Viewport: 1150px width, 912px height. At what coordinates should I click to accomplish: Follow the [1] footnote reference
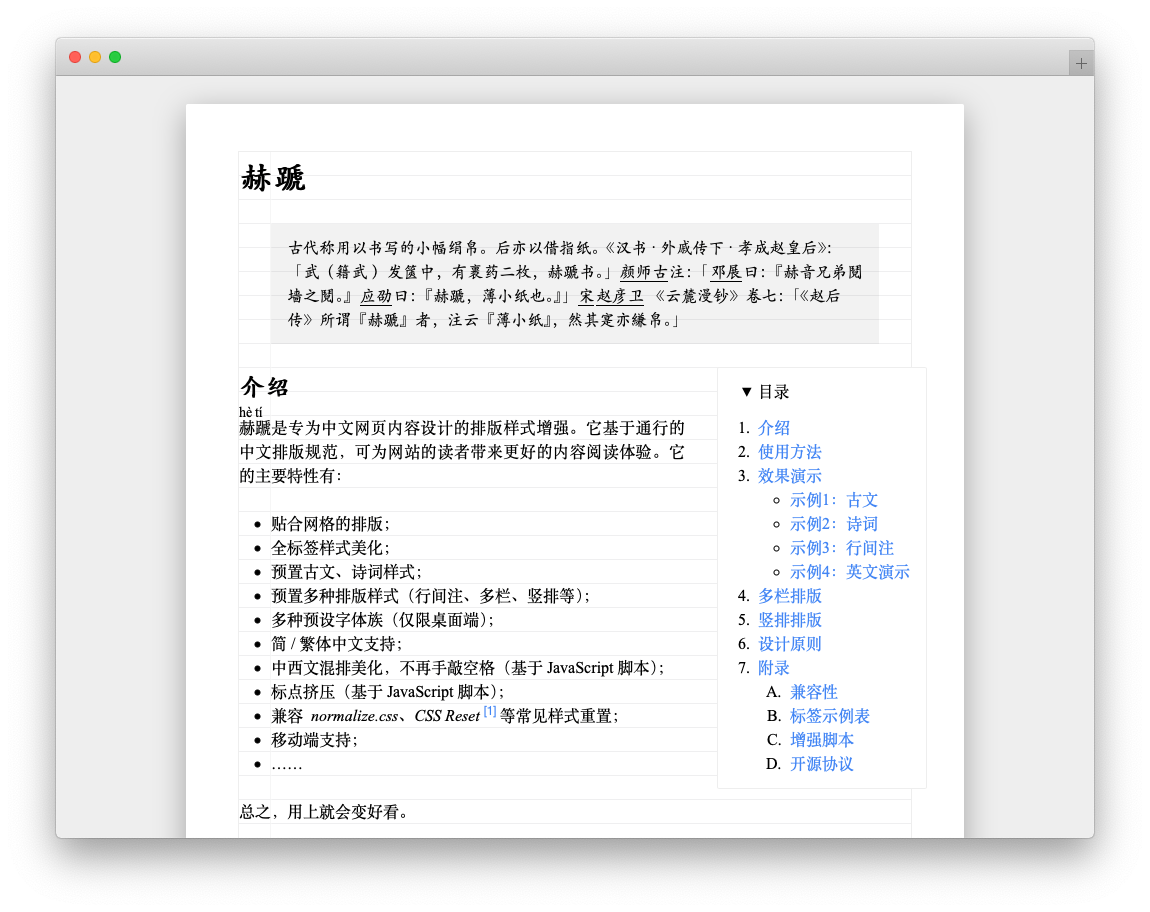point(490,712)
